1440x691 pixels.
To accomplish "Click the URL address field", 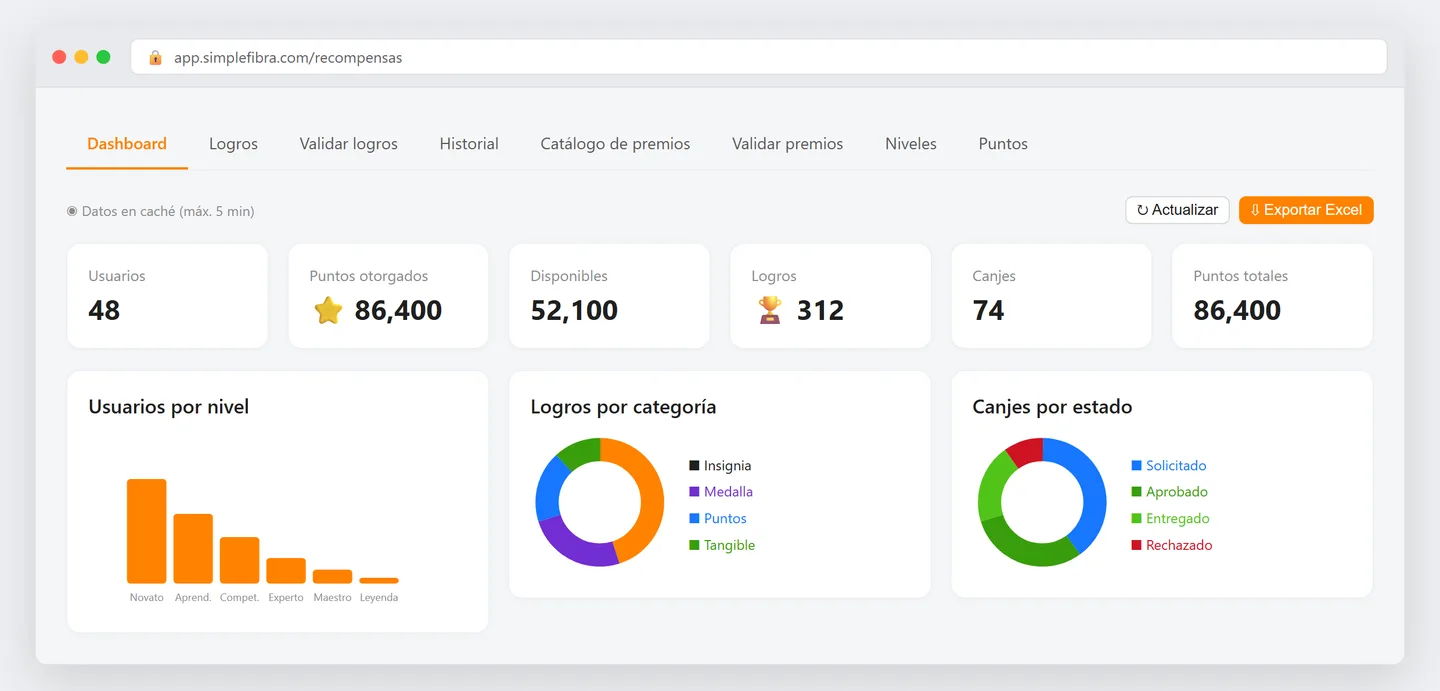I will pos(758,57).
